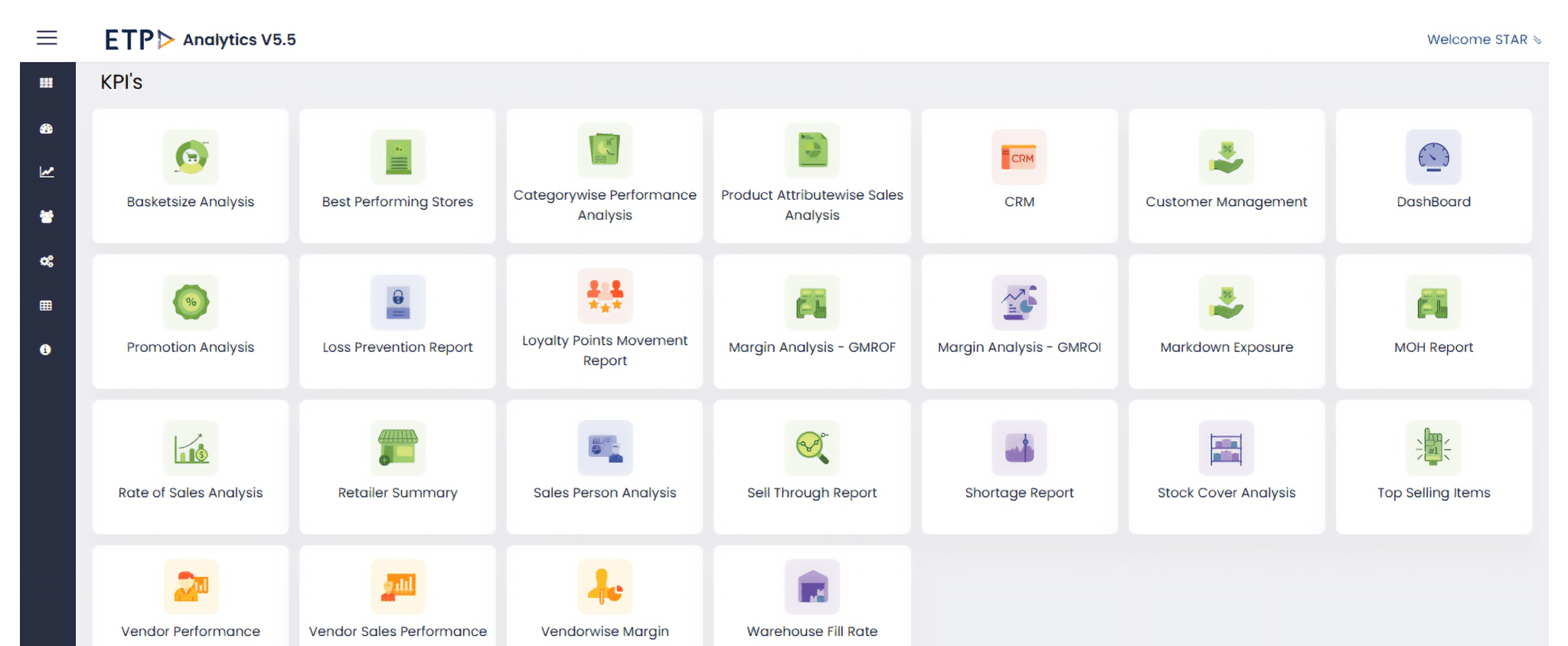Click the info icon in the sidebar

[46, 350]
